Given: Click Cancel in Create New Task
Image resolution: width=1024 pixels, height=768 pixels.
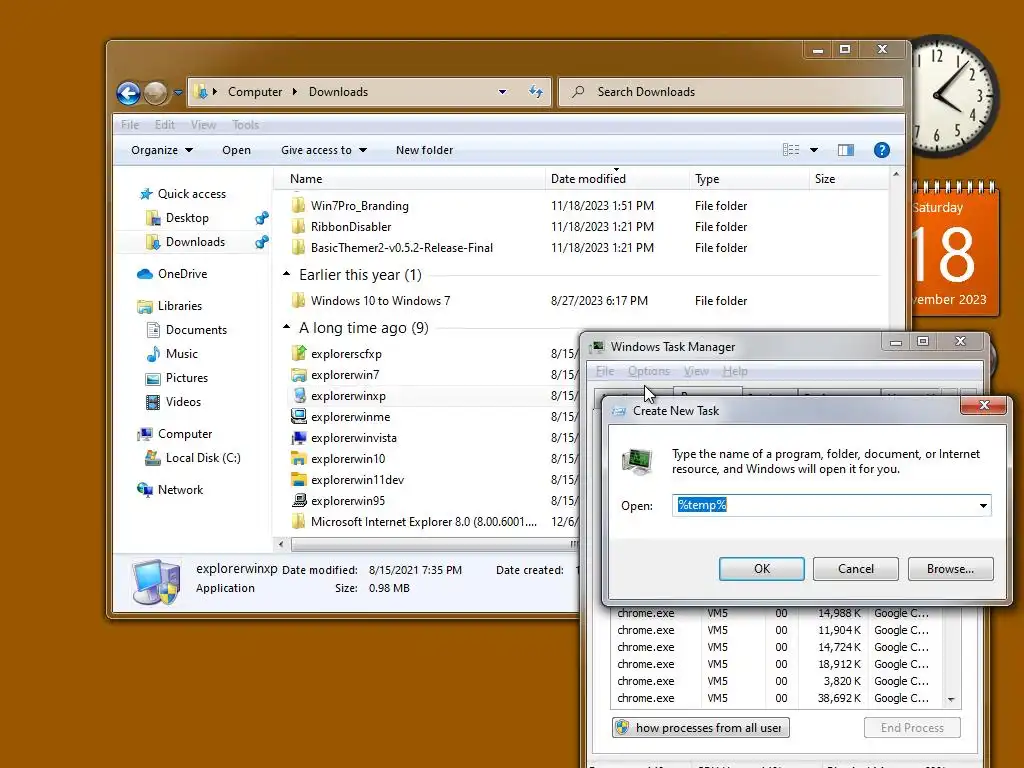Looking at the screenshot, I should [856, 569].
